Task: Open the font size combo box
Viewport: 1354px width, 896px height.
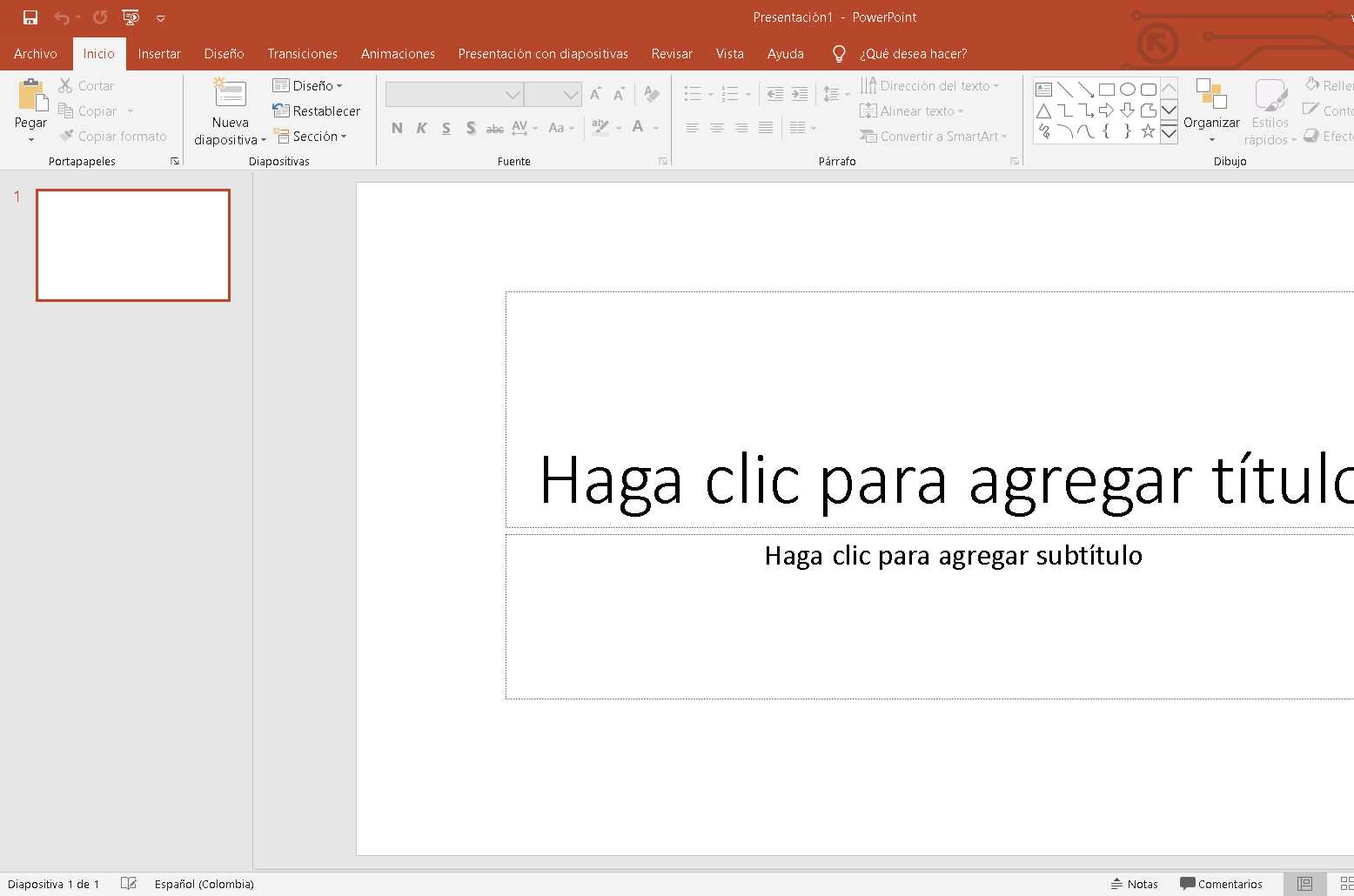Action: click(553, 94)
